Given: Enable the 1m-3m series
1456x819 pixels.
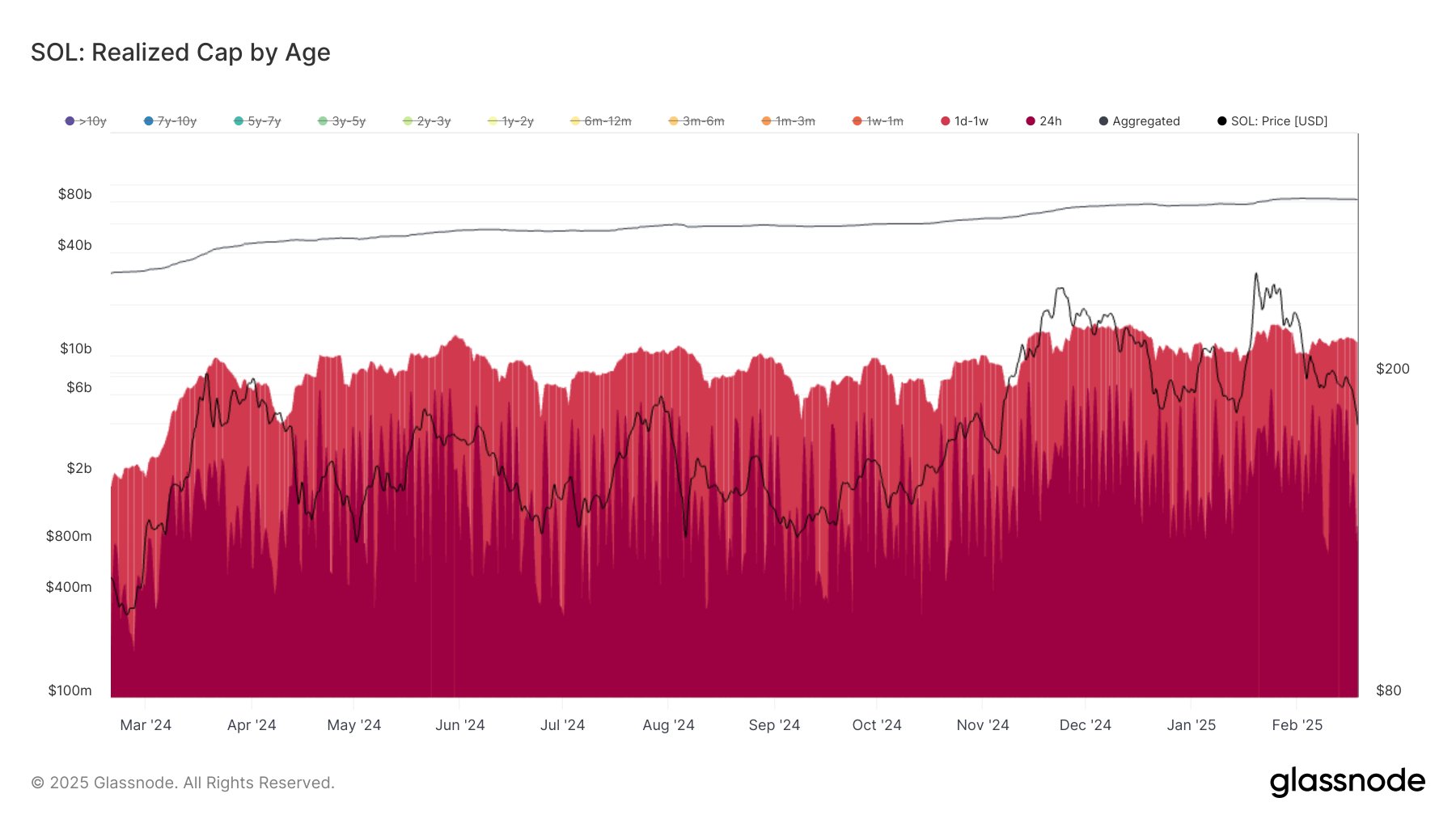Looking at the screenshot, I should click(x=788, y=121).
